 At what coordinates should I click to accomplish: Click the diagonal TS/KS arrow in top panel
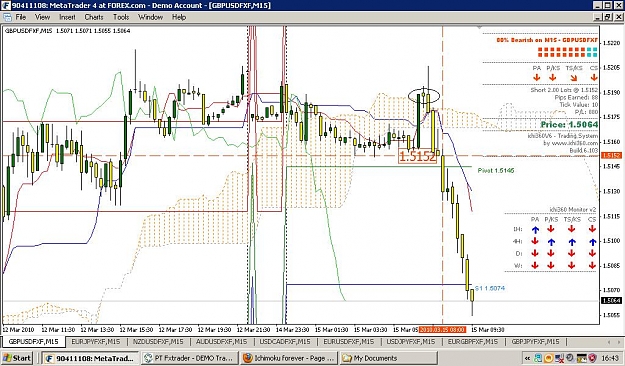(574, 78)
